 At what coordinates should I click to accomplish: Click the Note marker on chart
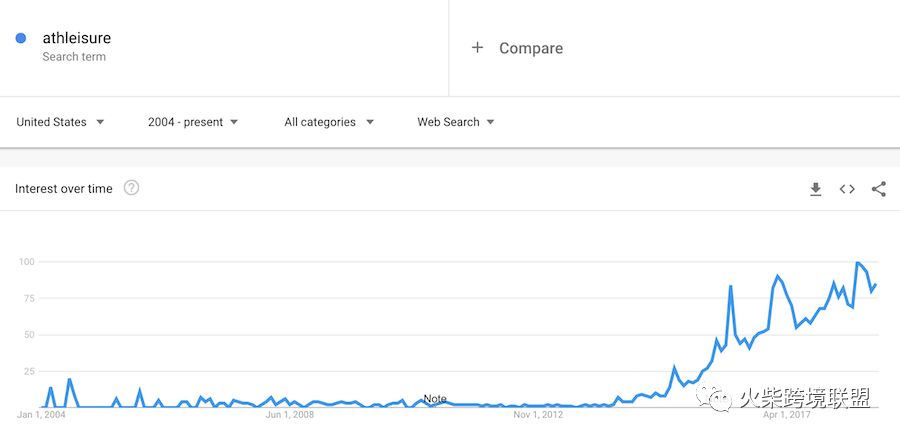[435, 398]
